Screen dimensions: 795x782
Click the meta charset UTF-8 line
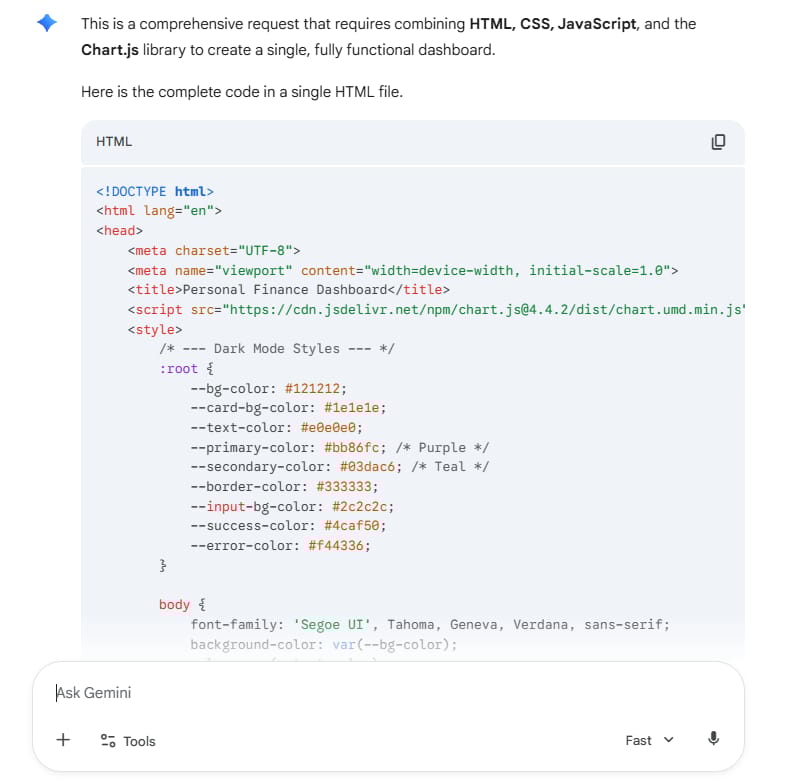pyautogui.click(x=213, y=251)
